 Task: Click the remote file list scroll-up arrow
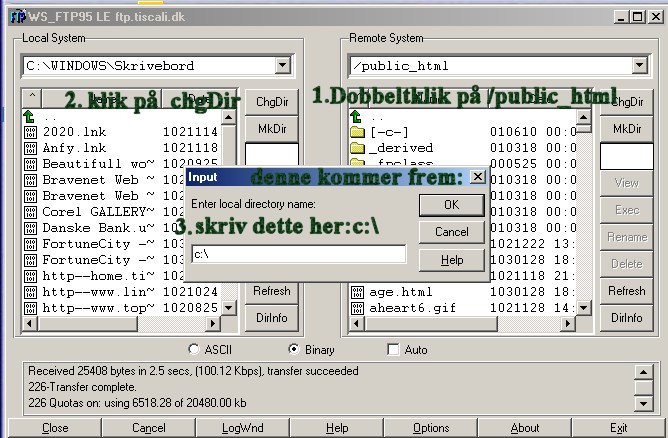coord(583,117)
